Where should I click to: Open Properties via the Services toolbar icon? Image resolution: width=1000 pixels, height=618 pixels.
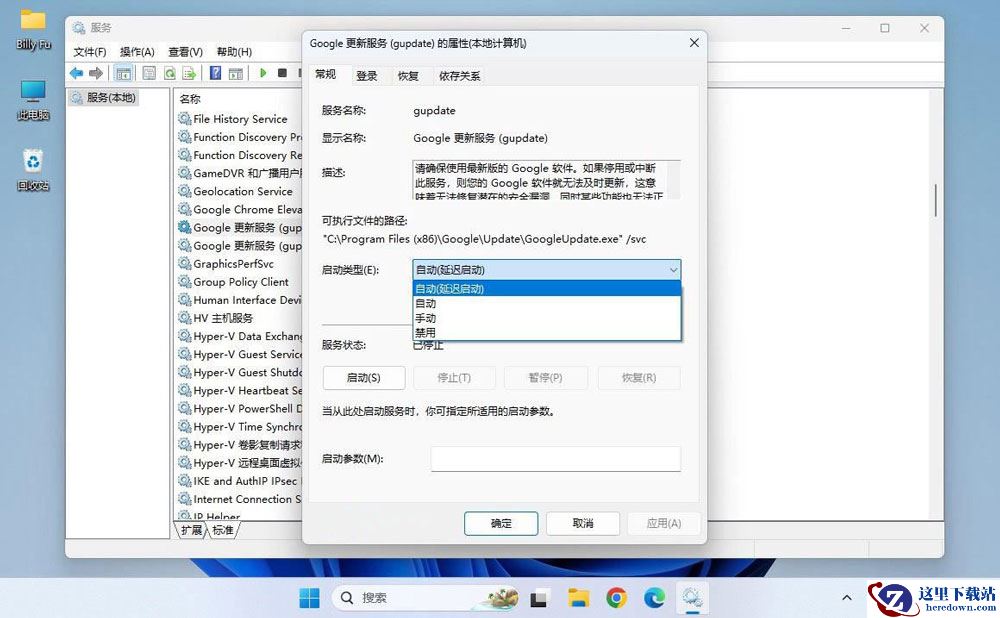click(149, 73)
